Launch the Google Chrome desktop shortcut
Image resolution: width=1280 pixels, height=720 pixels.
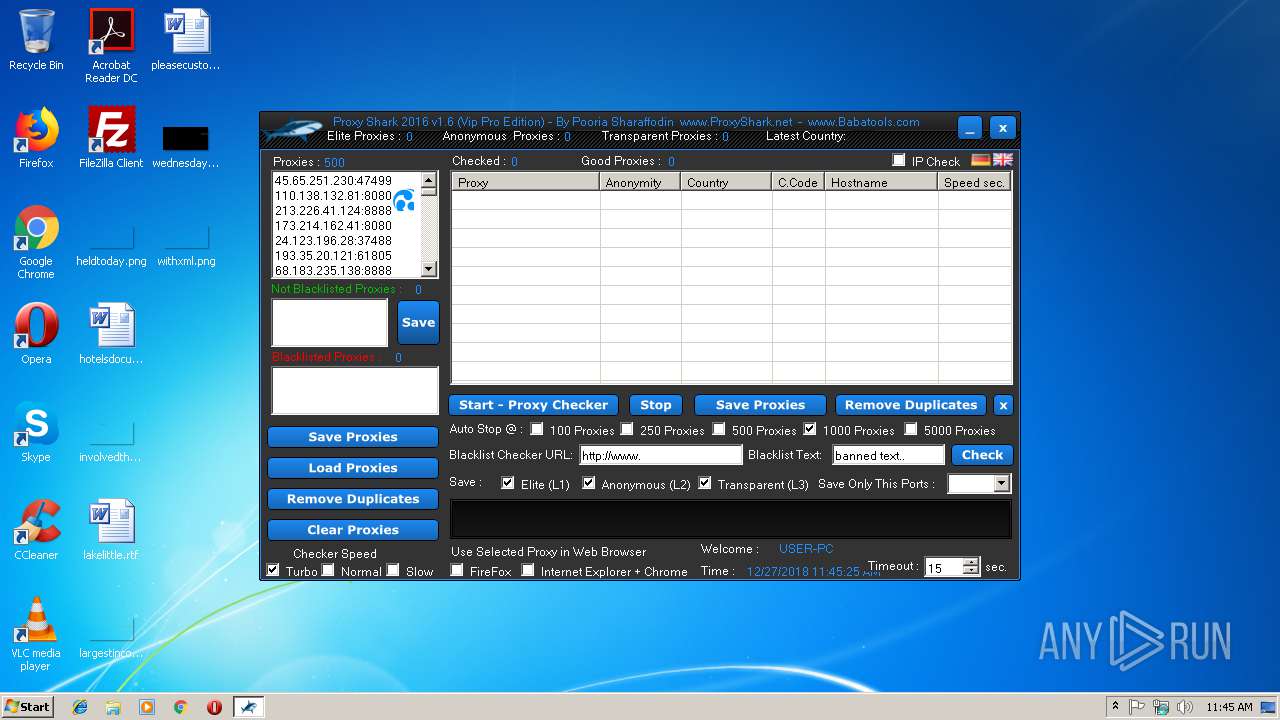coord(36,242)
